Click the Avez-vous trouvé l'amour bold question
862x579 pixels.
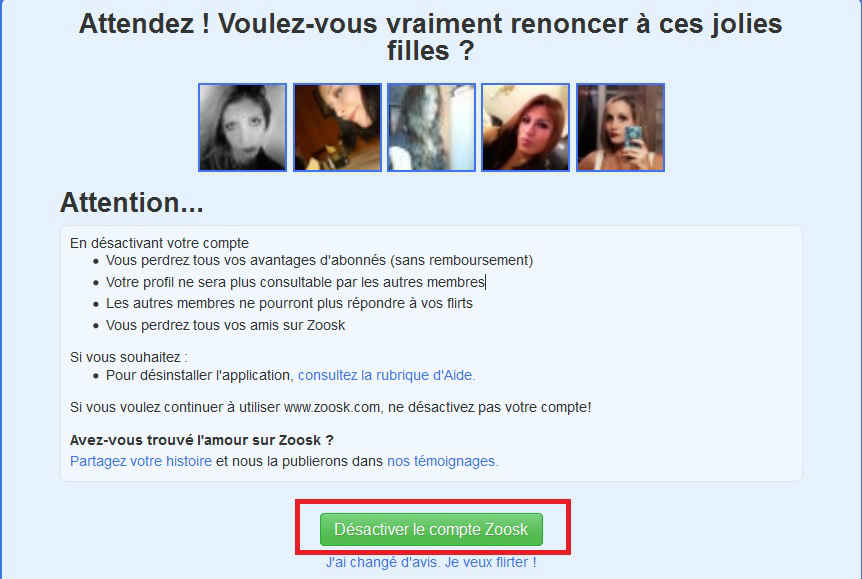202,440
